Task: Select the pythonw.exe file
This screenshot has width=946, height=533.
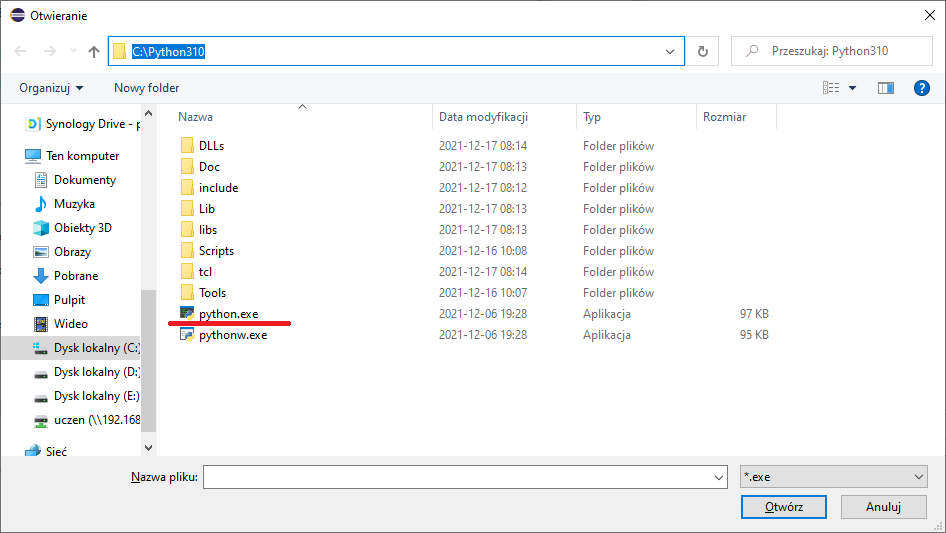Action: 232,335
